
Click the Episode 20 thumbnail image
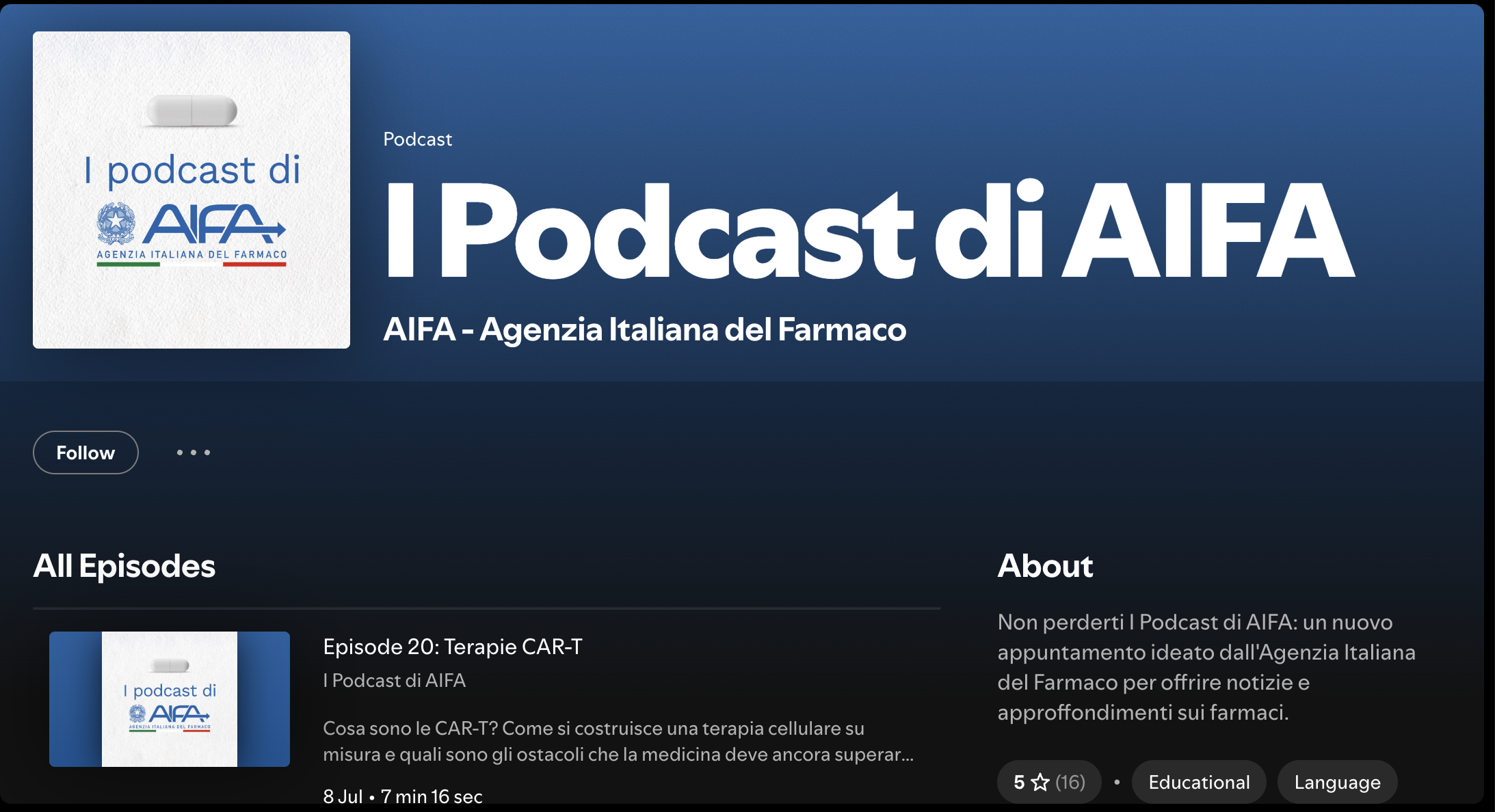170,699
